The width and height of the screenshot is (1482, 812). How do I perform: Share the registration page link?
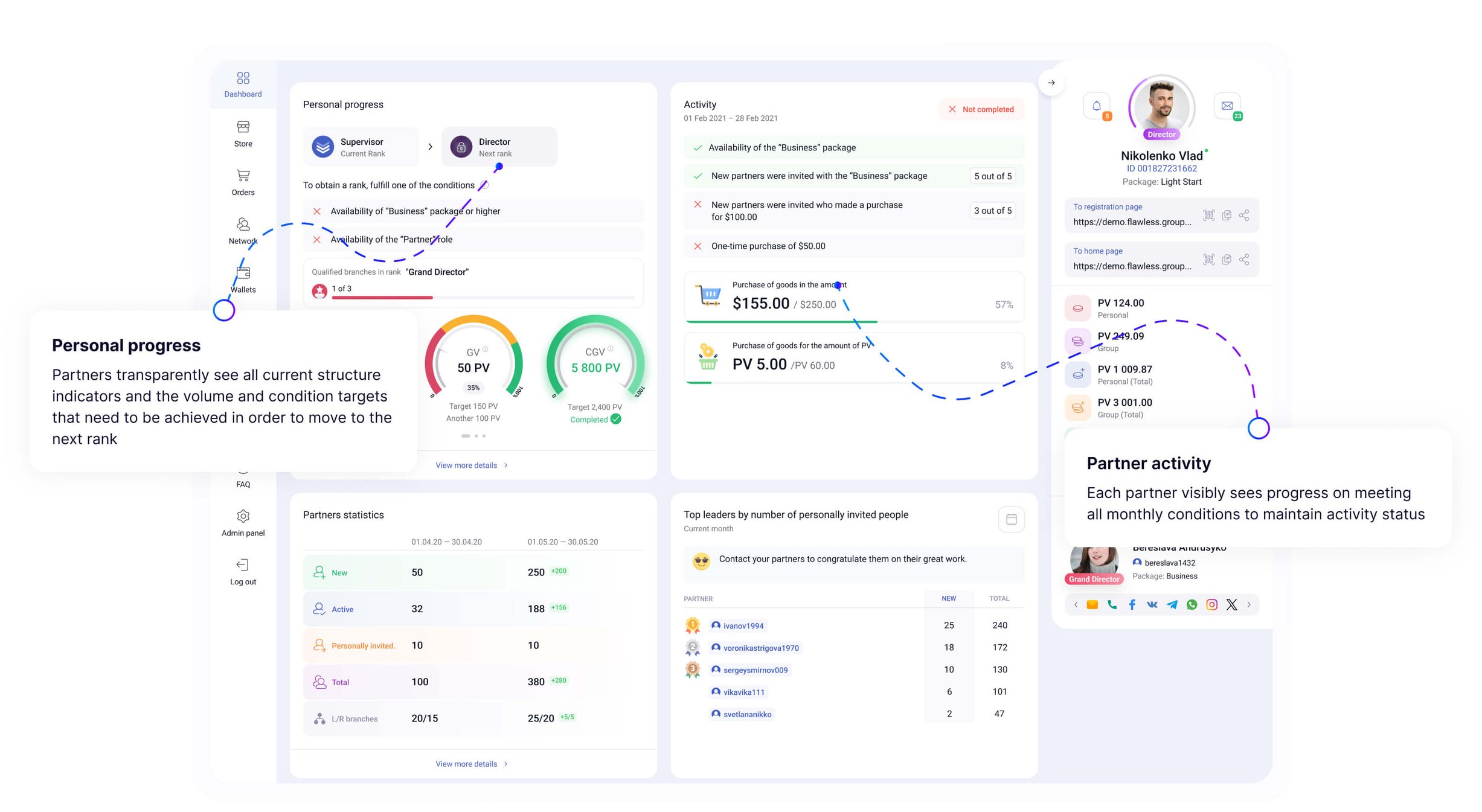click(1244, 216)
